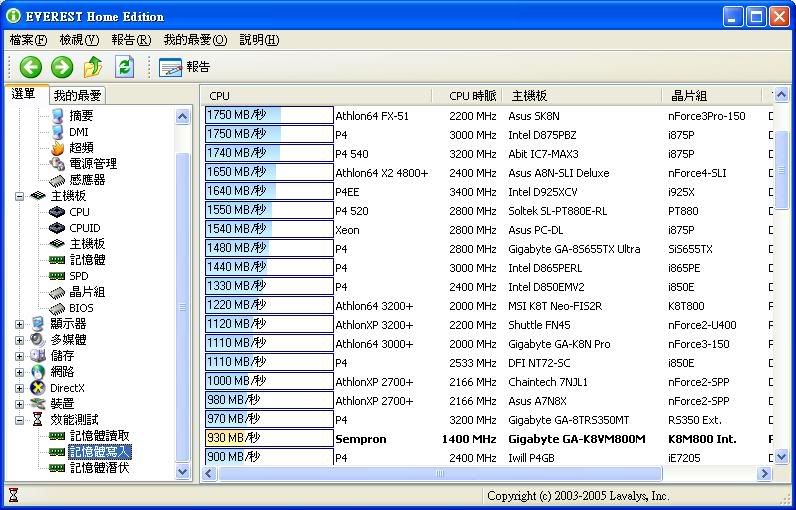This screenshot has height=510, width=796.
Task: Sort by the 主機板 column header
Action: [582, 96]
